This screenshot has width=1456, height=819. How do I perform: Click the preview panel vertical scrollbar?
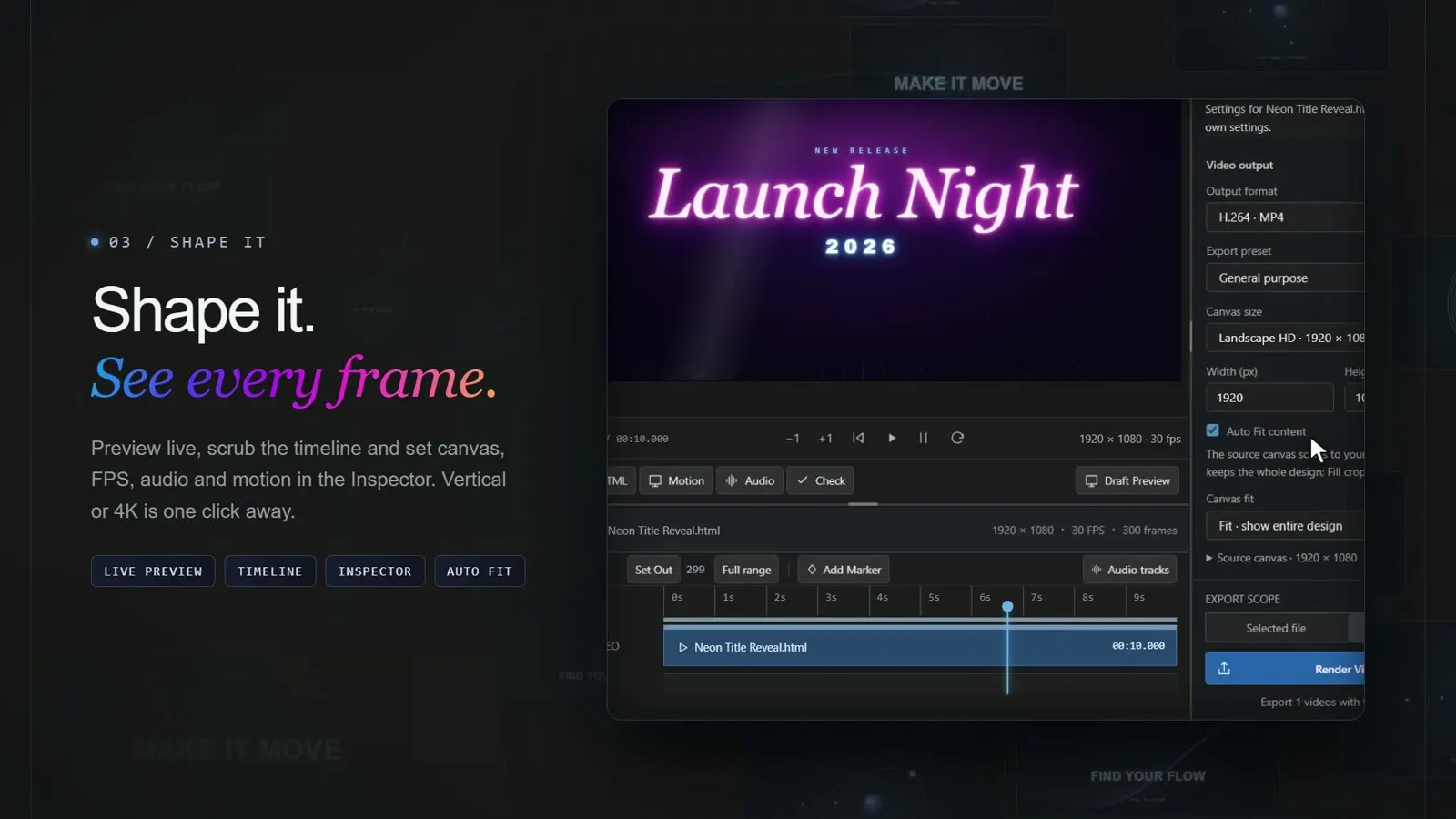[x=1190, y=336]
